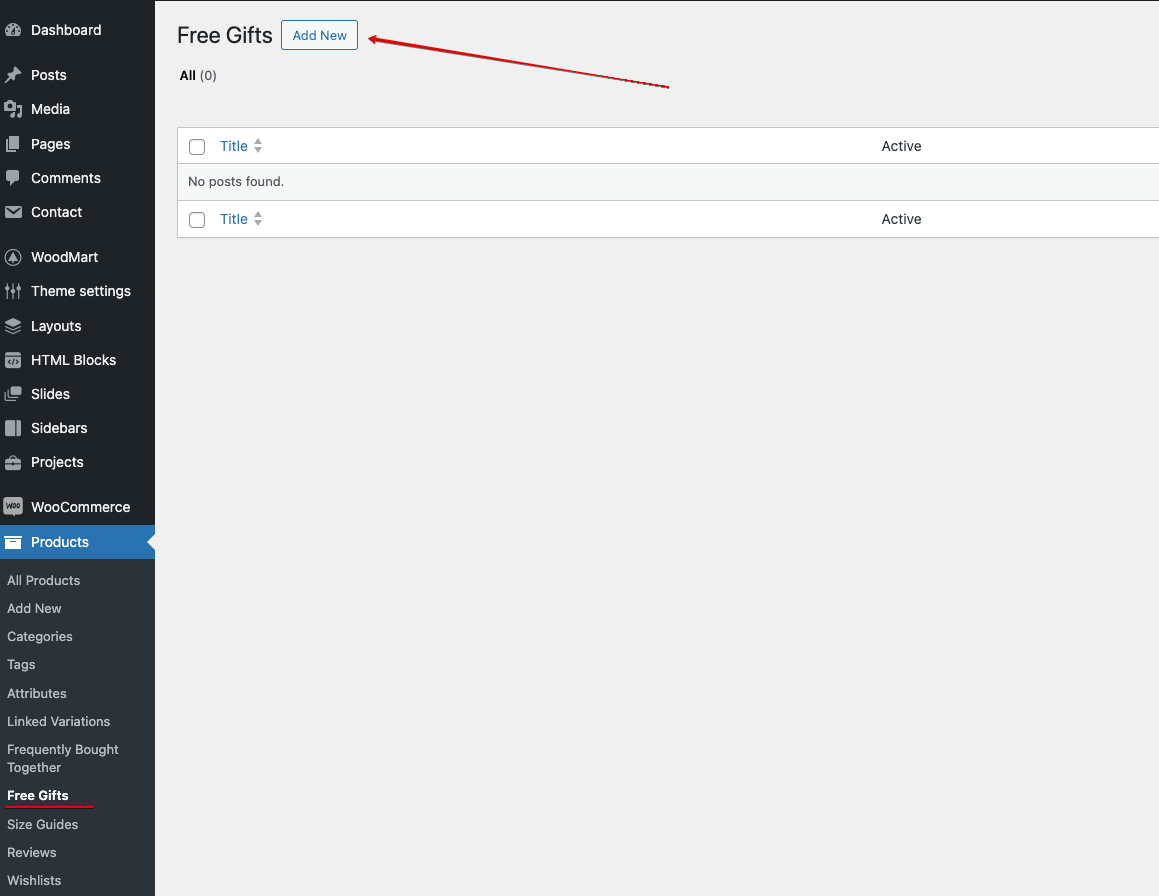Screen dimensions: 1159x896
Task: Open the Comments menu item
Action: pos(66,178)
